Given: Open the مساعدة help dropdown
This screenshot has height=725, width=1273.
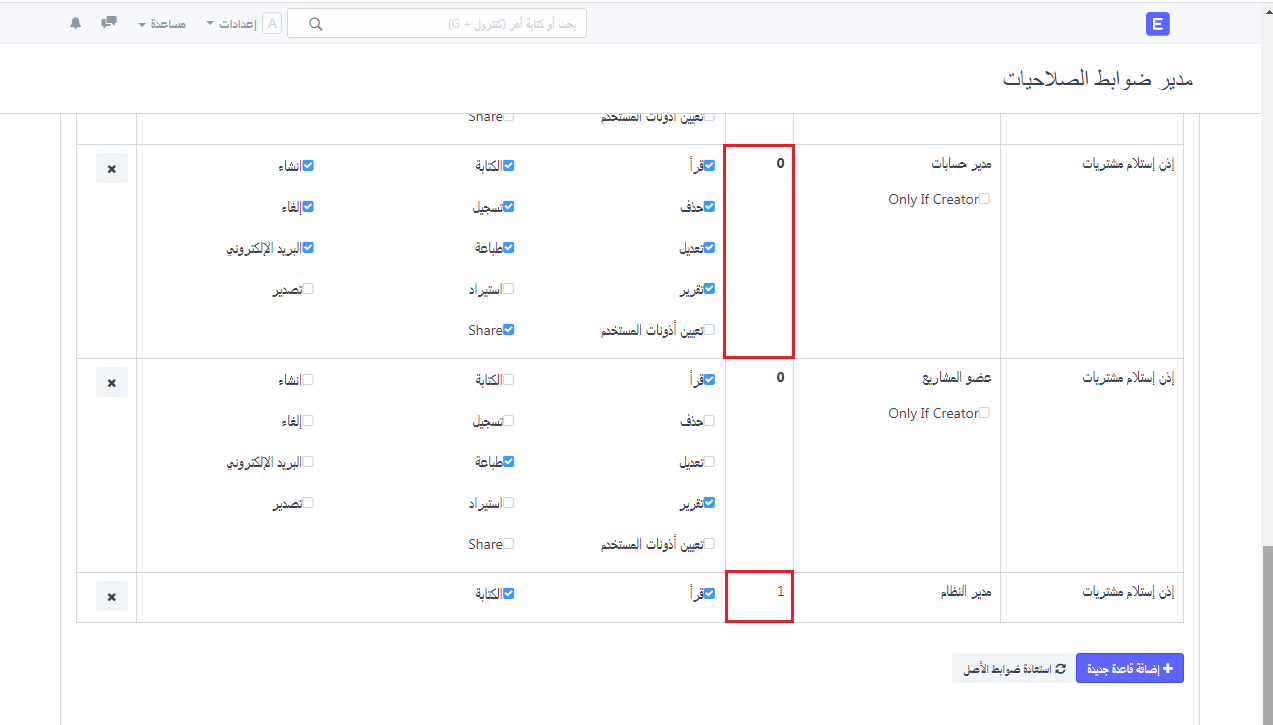Looking at the screenshot, I should 161,23.
